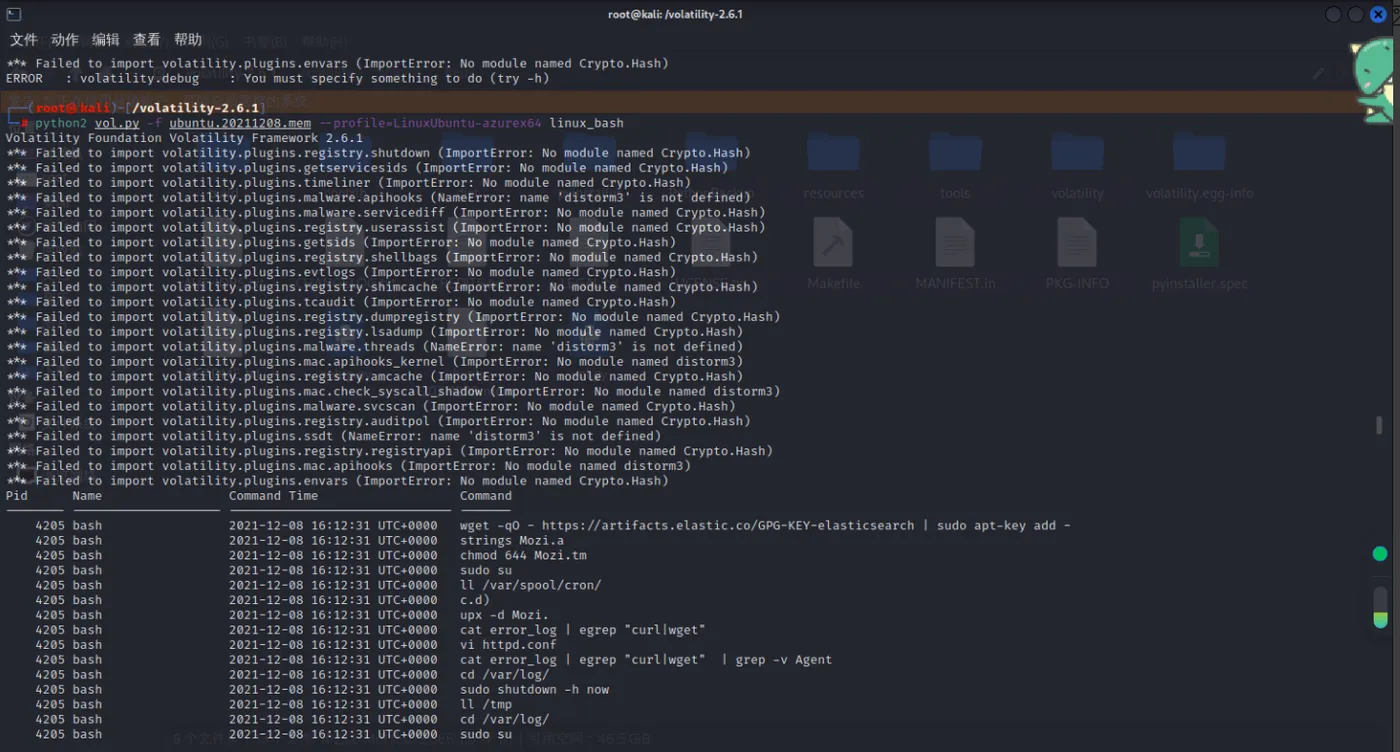Click the command ll /var/spool/cron/
This screenshot has width=1400, height=752.
click(530, 586)
